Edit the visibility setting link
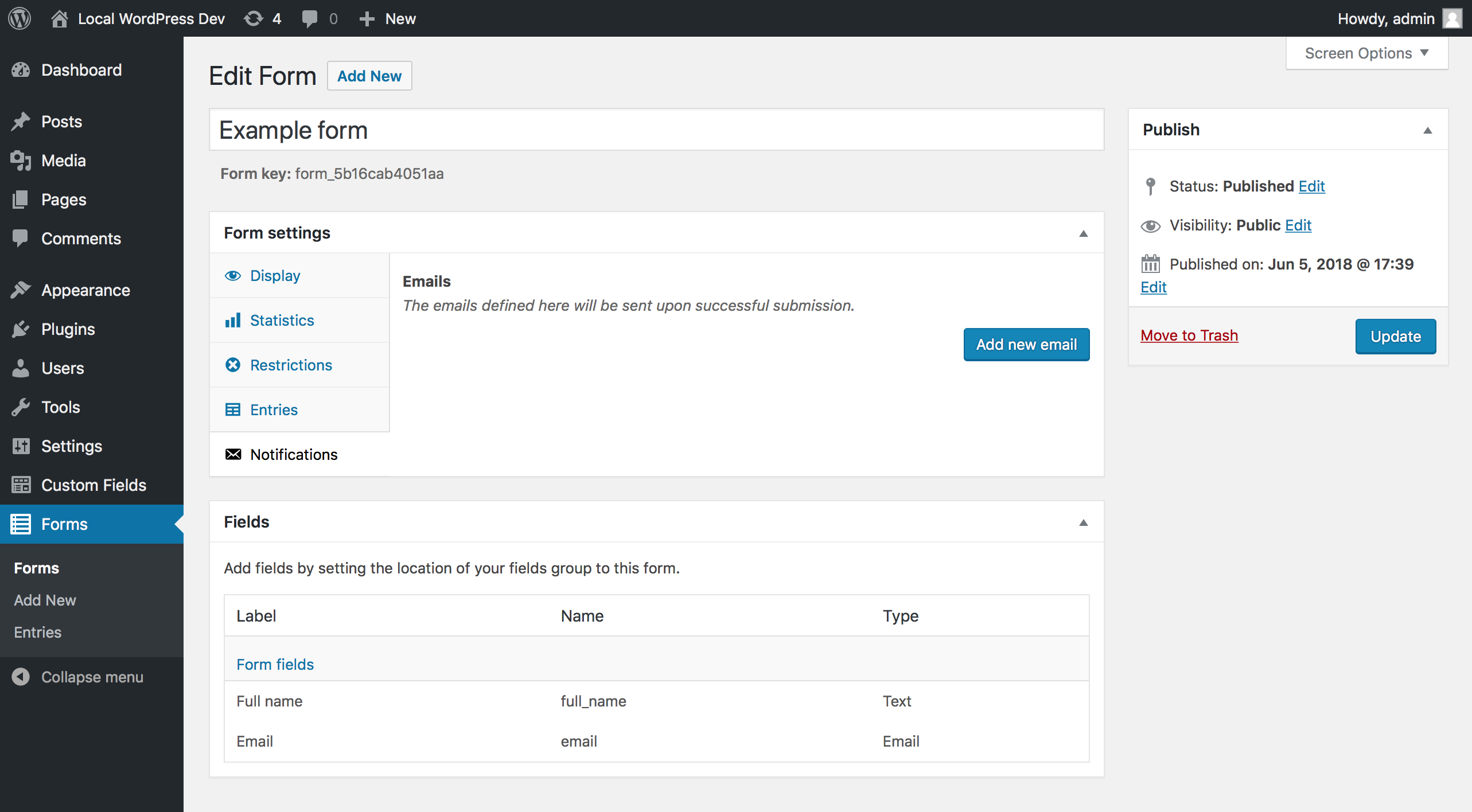The width and height of the screenshot is (1472, 812). (1298, 225)
